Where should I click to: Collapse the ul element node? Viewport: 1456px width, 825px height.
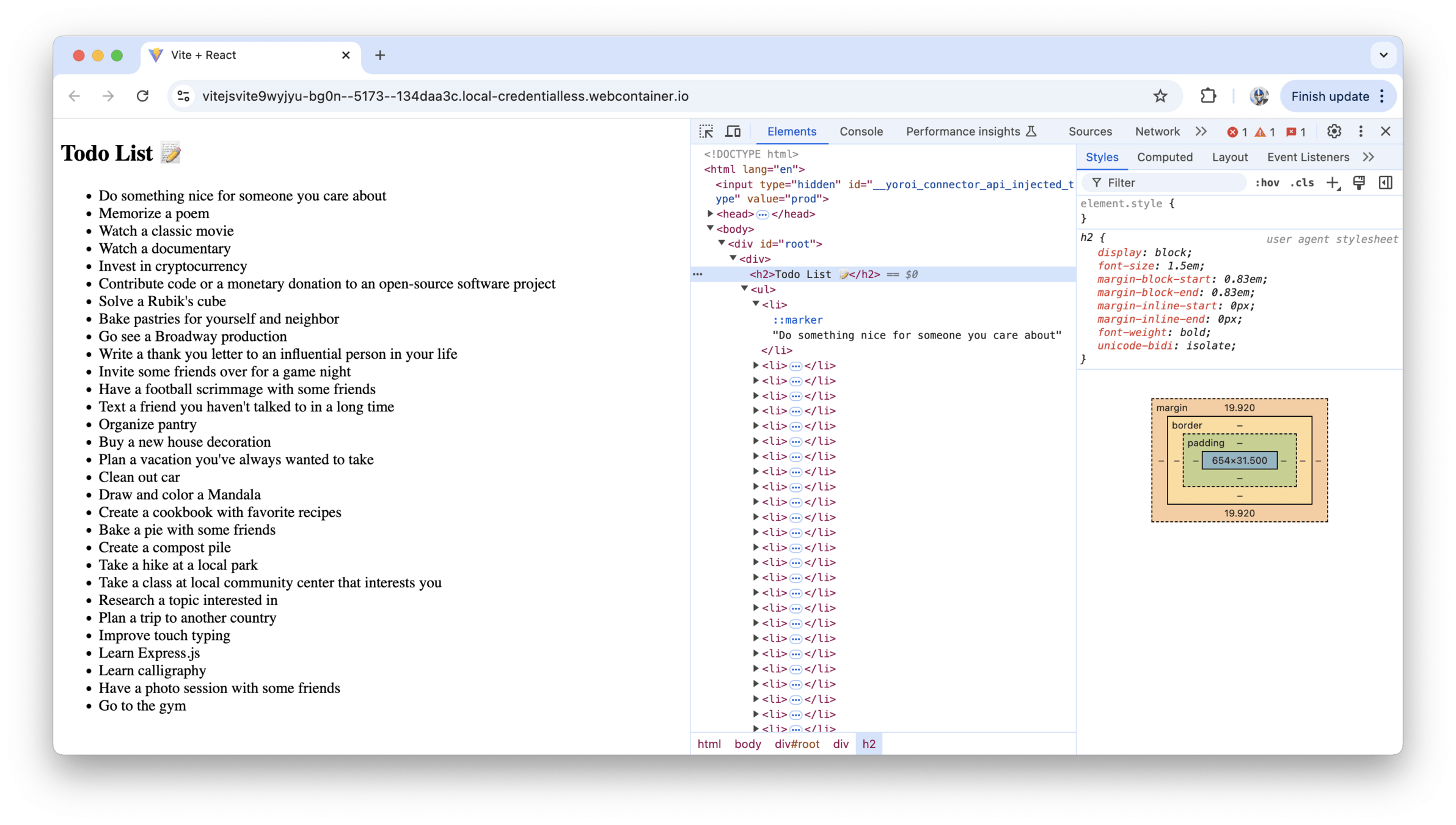click(x=744, y=289)
